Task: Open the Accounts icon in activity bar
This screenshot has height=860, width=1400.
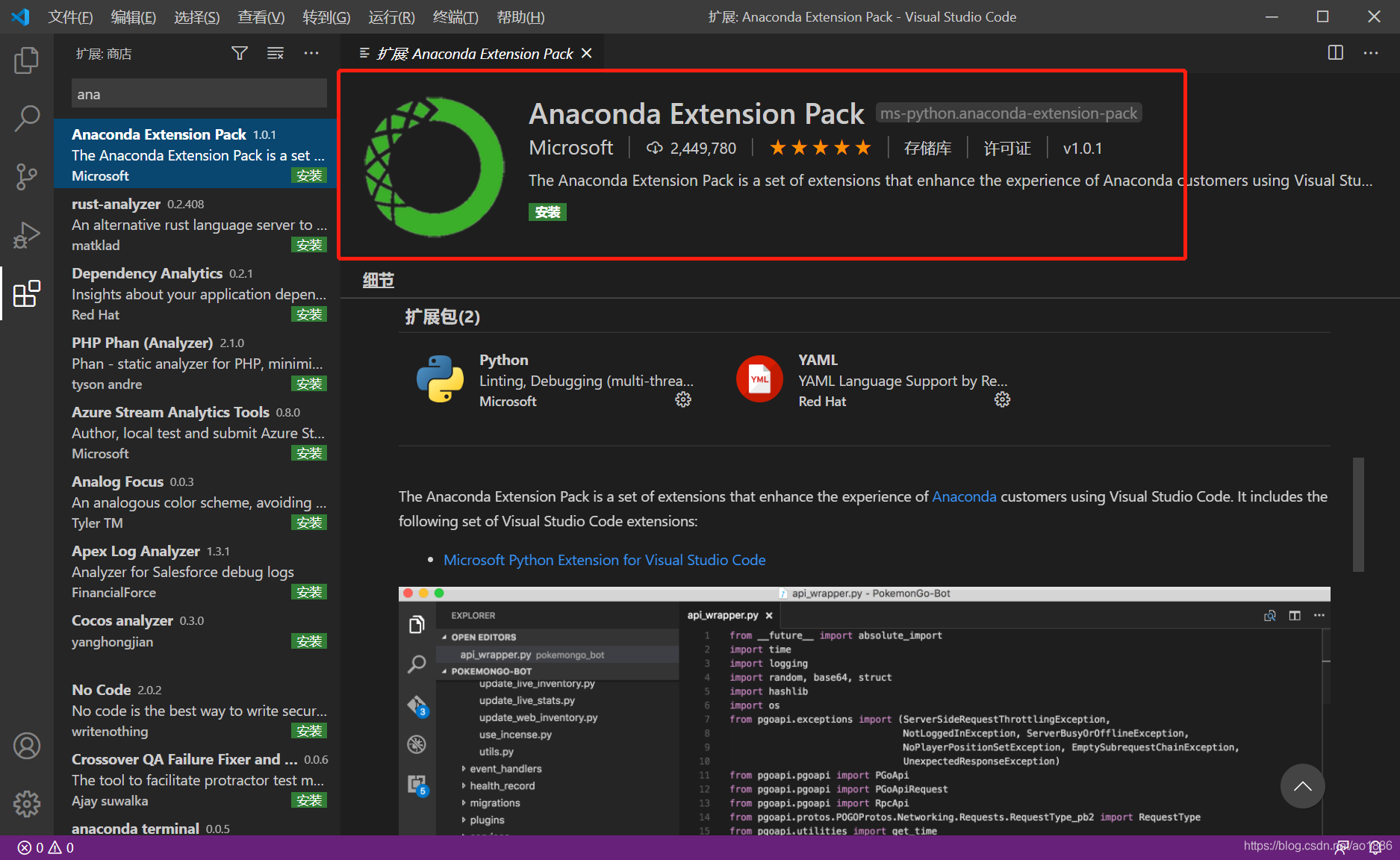Action: 27,746
